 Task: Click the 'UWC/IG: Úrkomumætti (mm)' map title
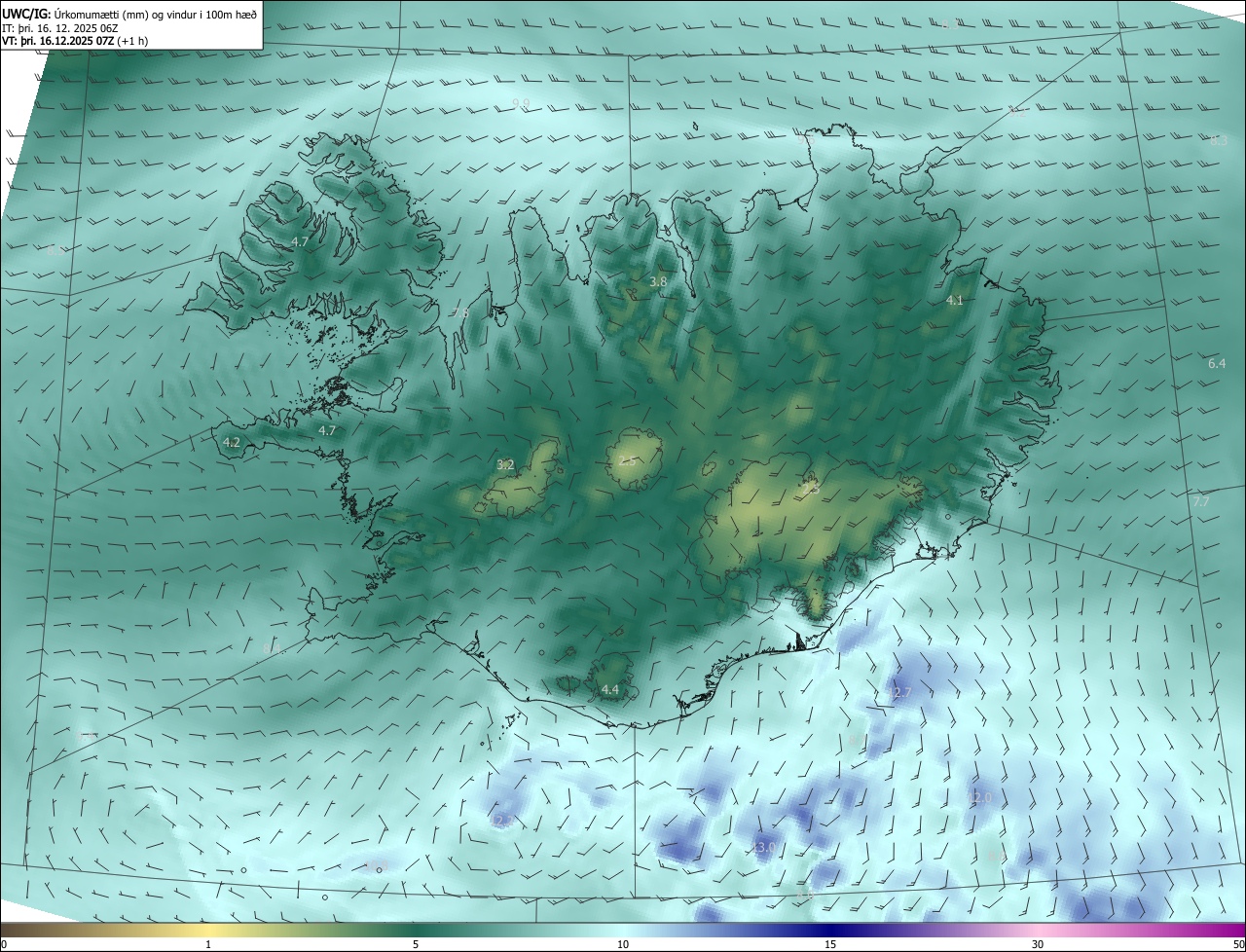(129, 14)
